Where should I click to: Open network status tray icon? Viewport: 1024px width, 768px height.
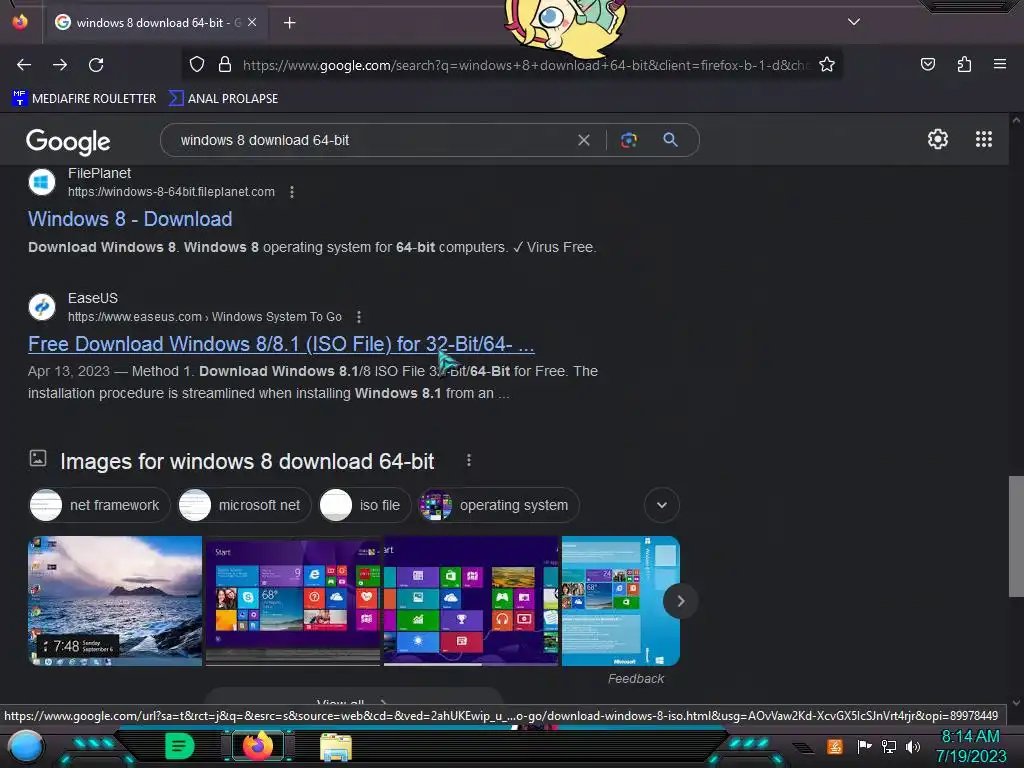click(888, 746)
